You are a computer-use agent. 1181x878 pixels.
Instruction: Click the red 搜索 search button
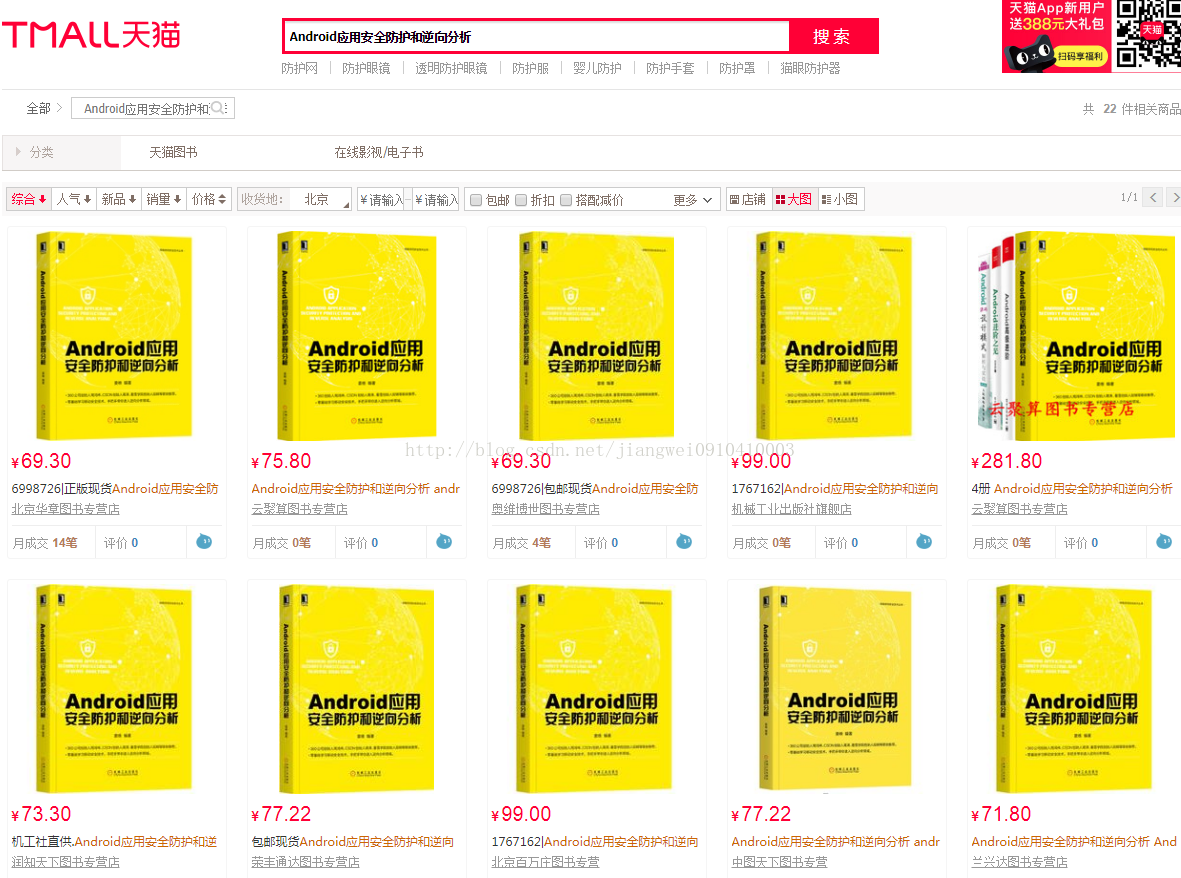coord(832,36)
